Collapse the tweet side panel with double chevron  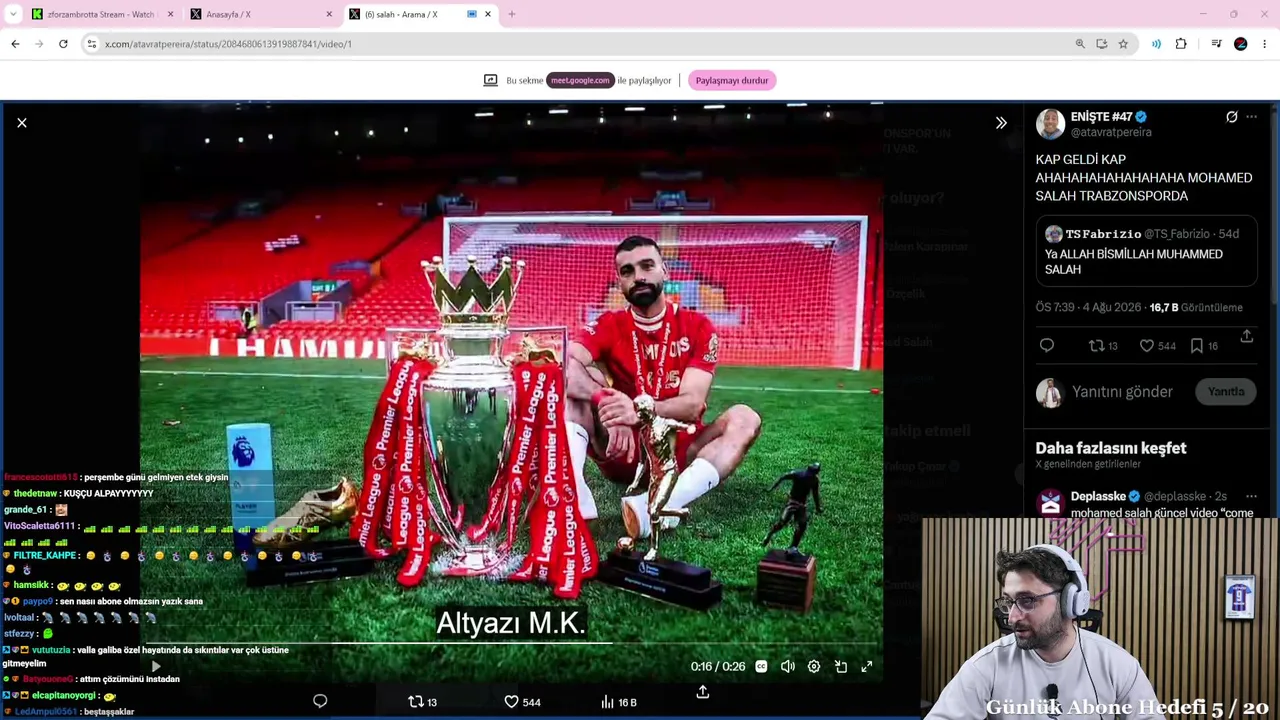tap(1001, 122)
